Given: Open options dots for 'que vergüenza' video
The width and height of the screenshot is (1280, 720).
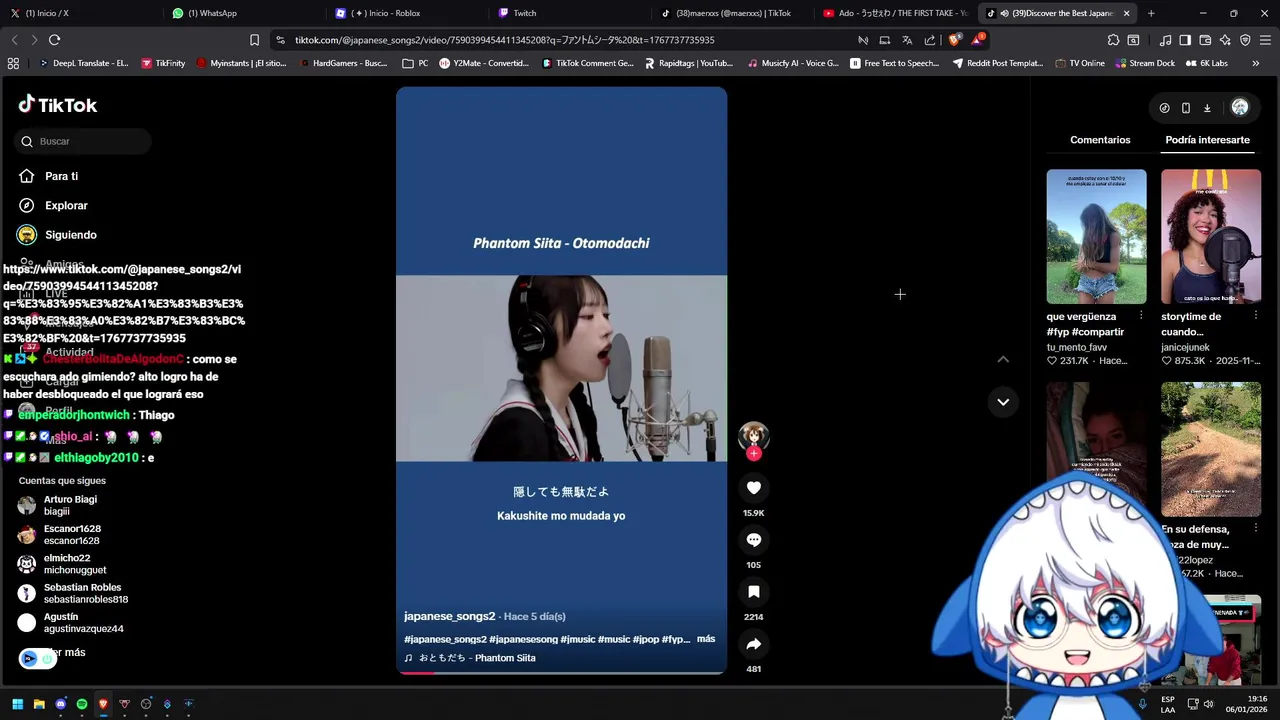Looking at the screenshot, I should pyautogui.click(x=1141, y=315).
